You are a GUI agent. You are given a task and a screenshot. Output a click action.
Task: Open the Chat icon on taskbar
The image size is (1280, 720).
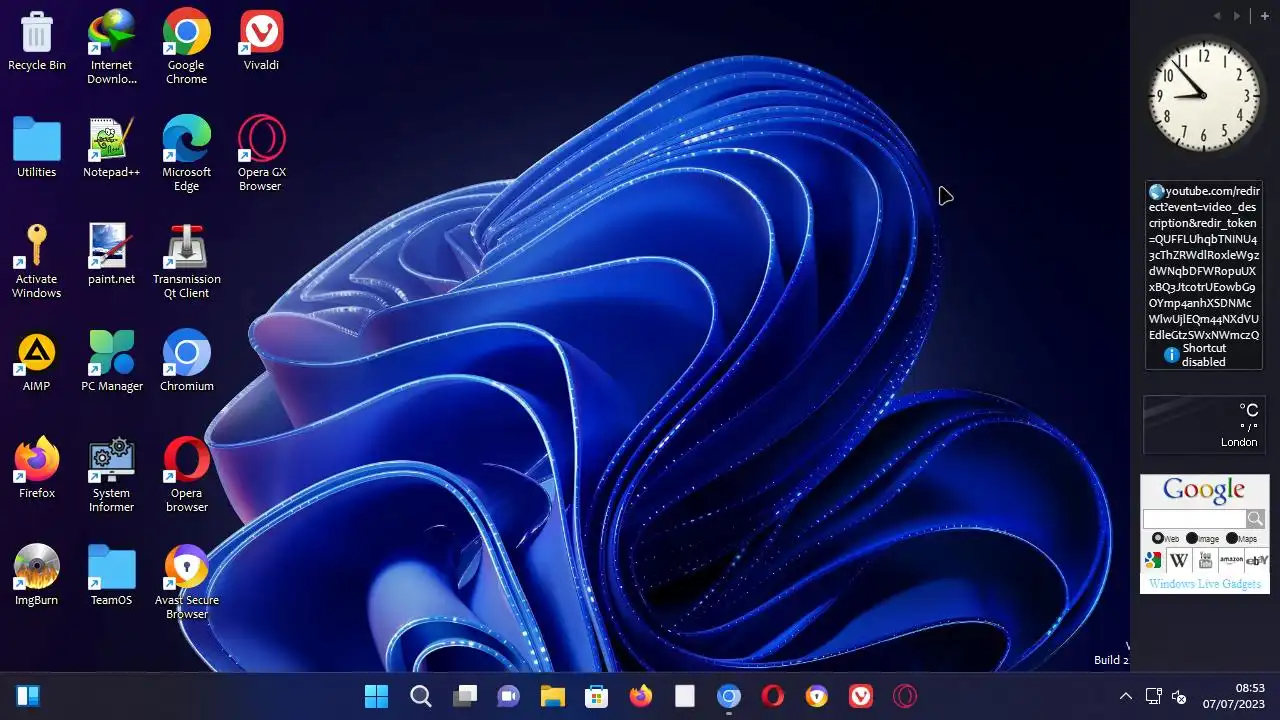tap(509, 696)
